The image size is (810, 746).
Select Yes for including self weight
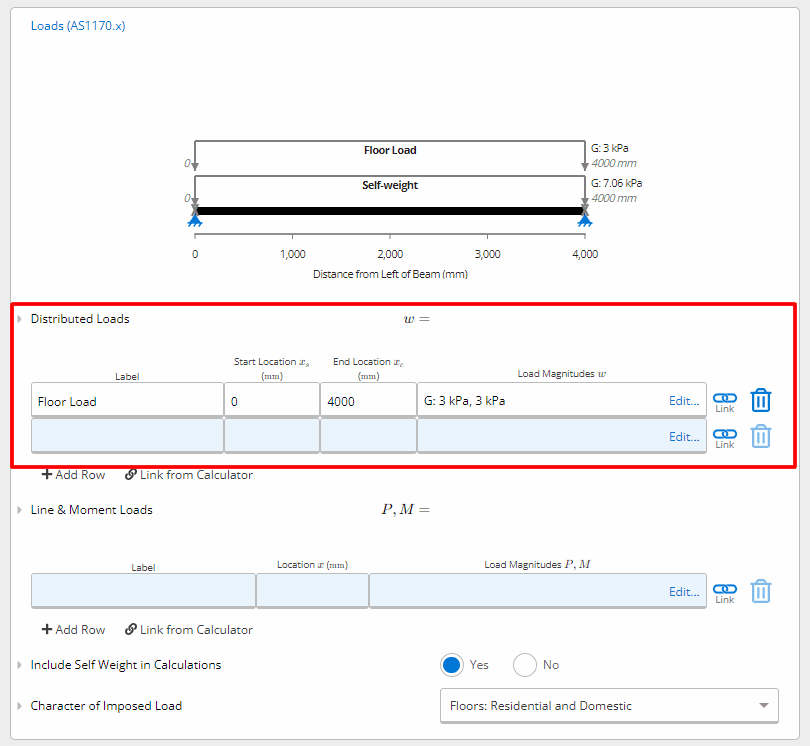pyautogui.click(x=451, y=665)
